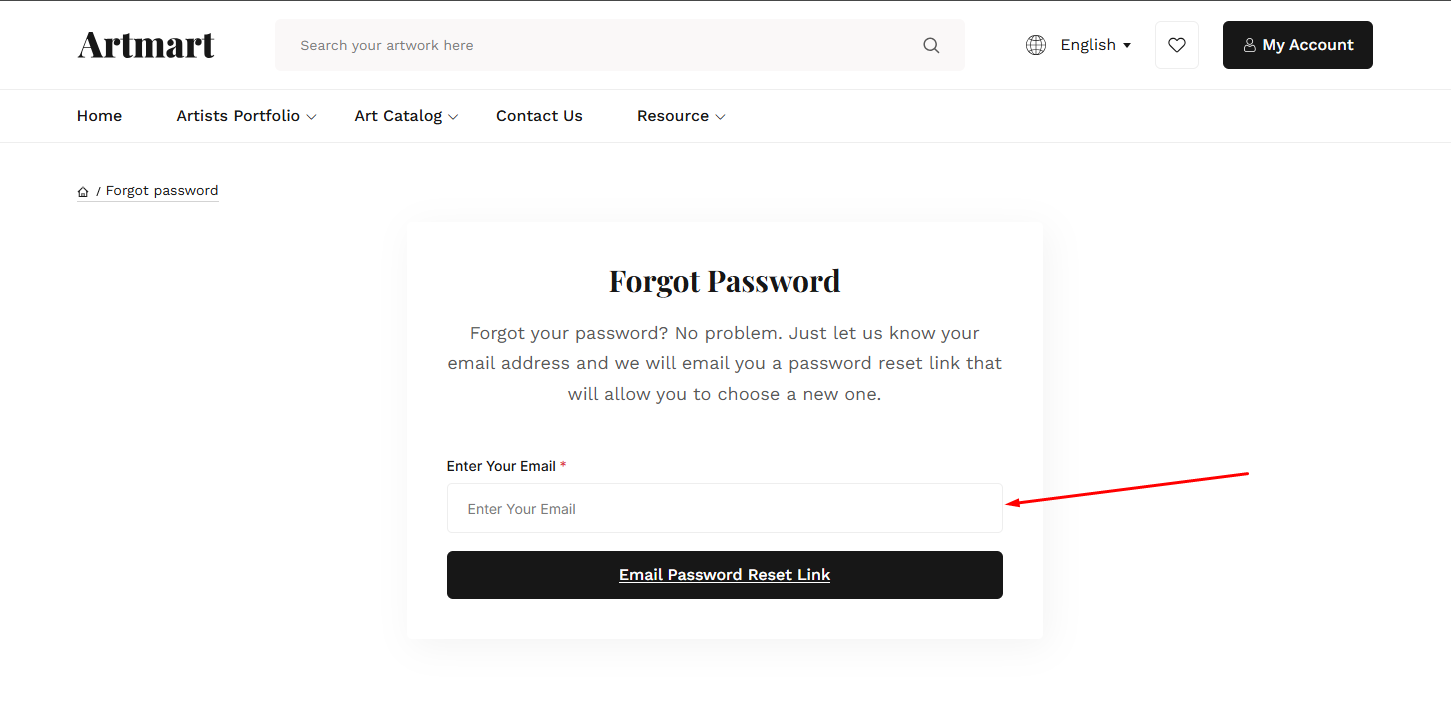This screenshot has height=706, width=1451.
Task: Open My Account
Action: [1297, 45]
